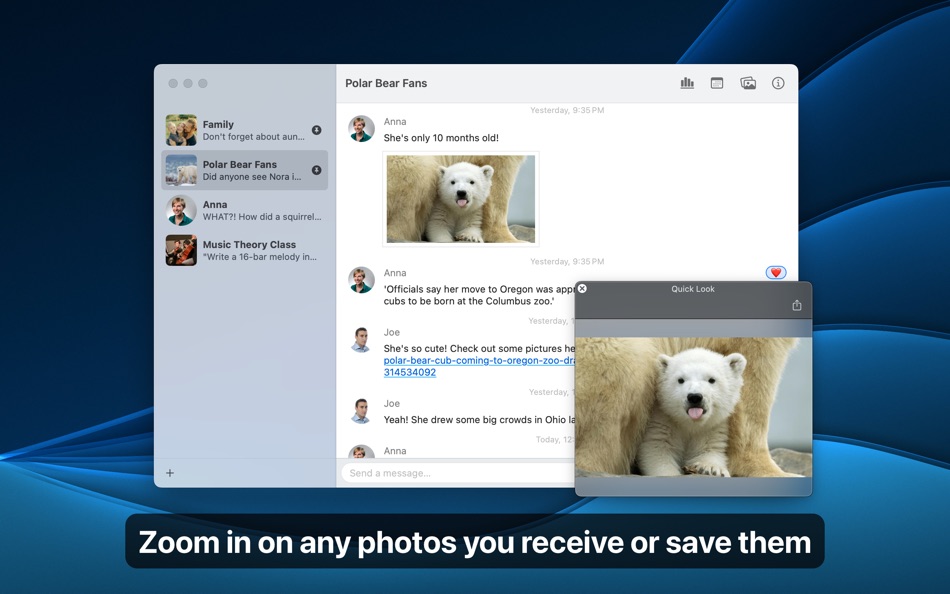Close the Quick Look preview

click(582, 289)
